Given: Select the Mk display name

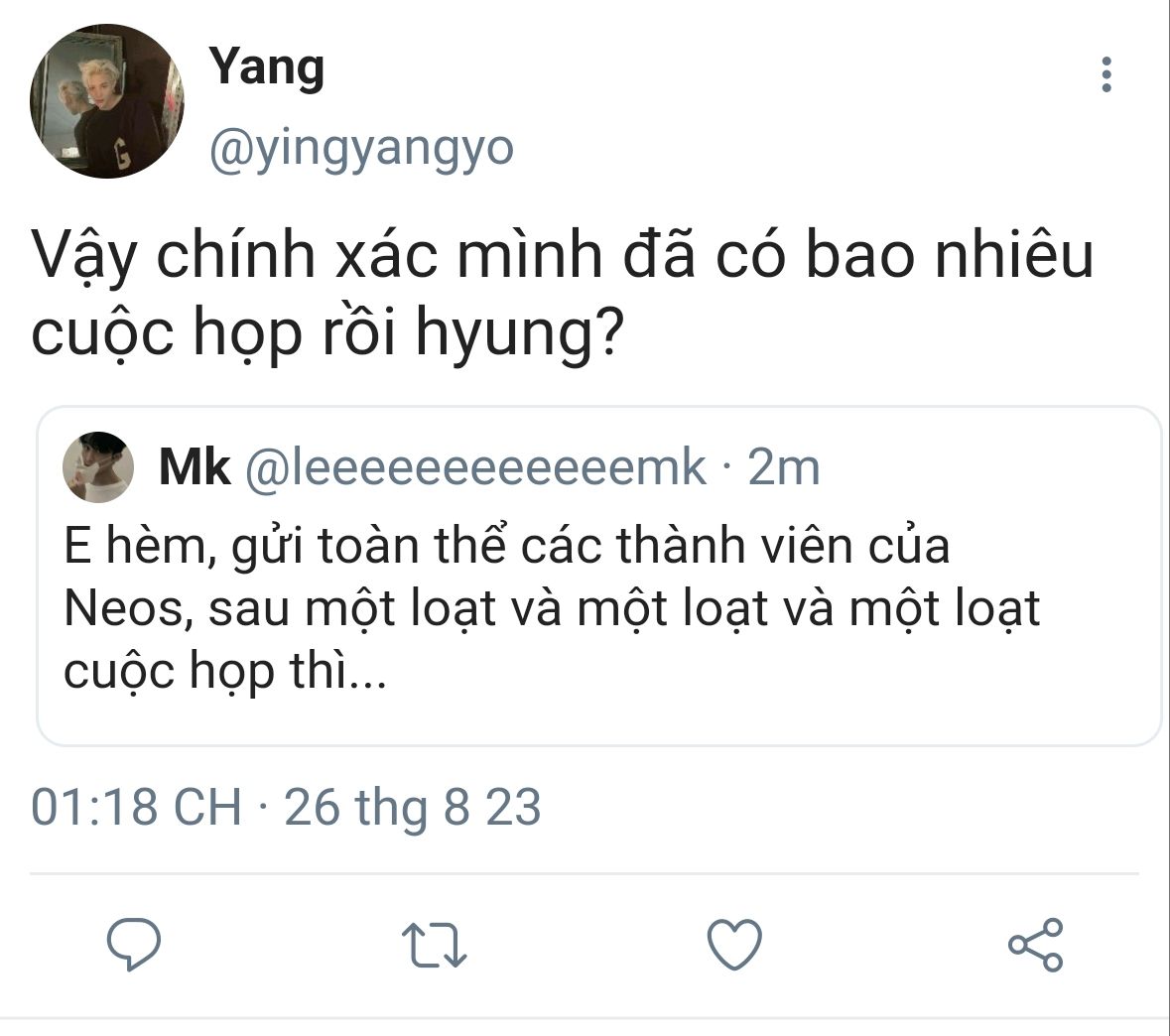Looking at the screenshot, I should click(195, 468).
